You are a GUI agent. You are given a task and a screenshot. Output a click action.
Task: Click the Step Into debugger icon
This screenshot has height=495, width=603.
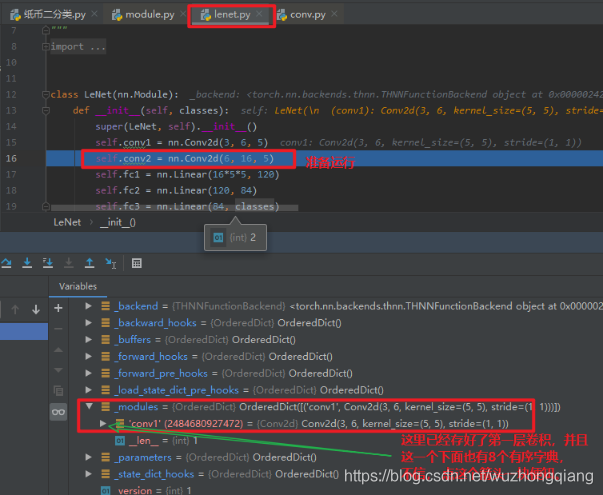coord(27,263)
